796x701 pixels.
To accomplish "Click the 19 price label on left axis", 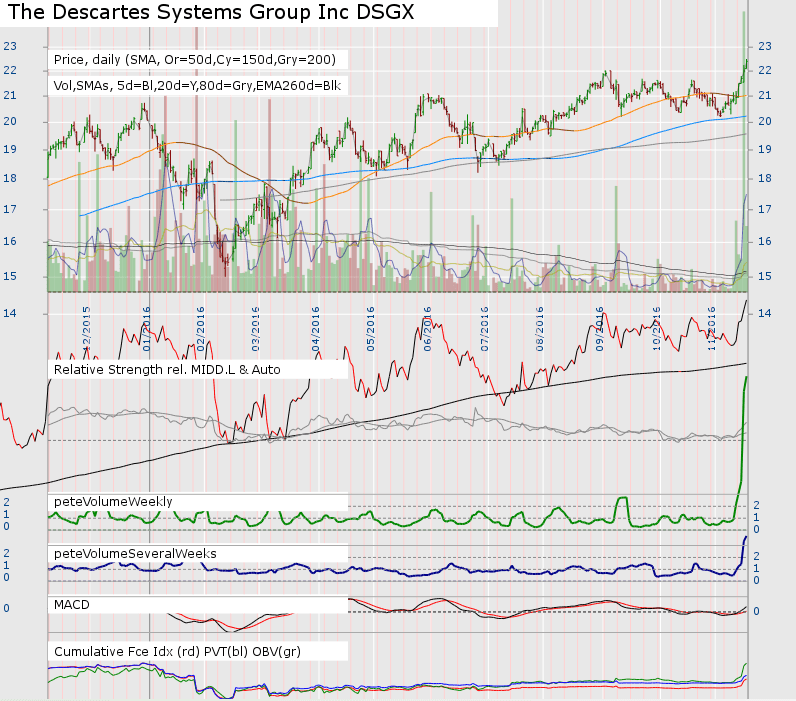I will coord(10,149).
